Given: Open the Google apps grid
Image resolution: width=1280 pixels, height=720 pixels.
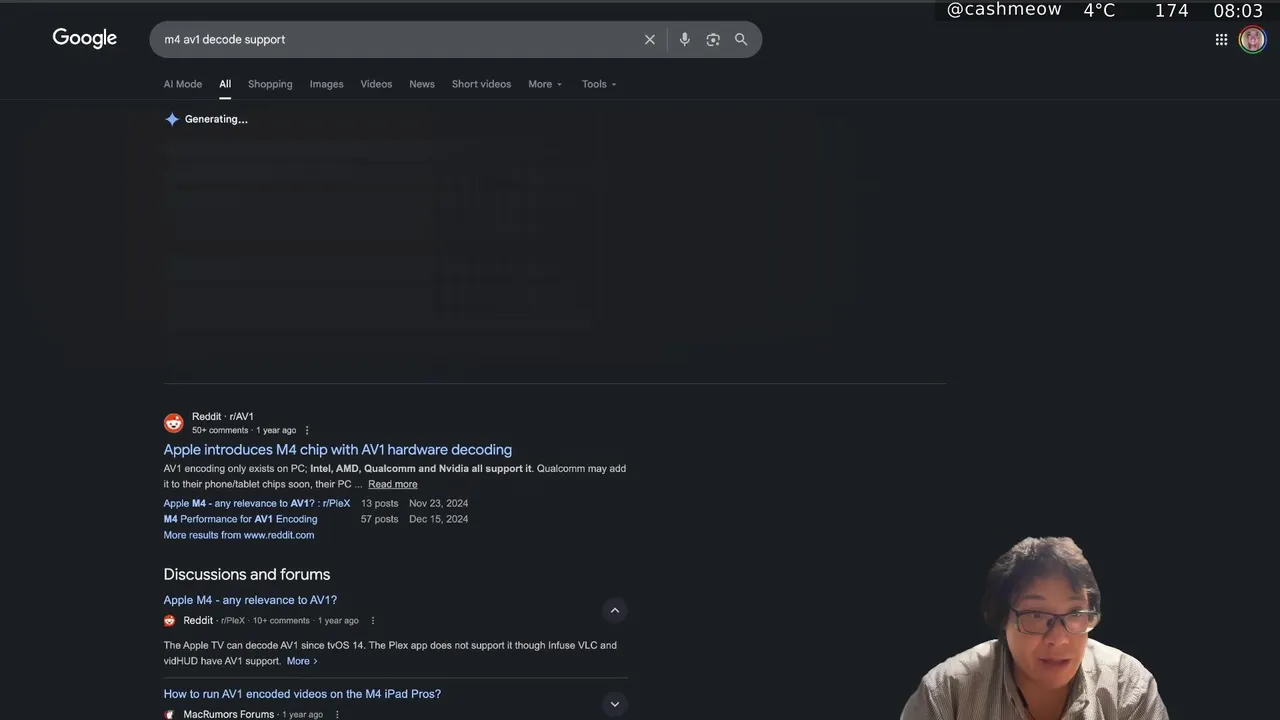Looking at the screenshot, I should point(1221,40).
